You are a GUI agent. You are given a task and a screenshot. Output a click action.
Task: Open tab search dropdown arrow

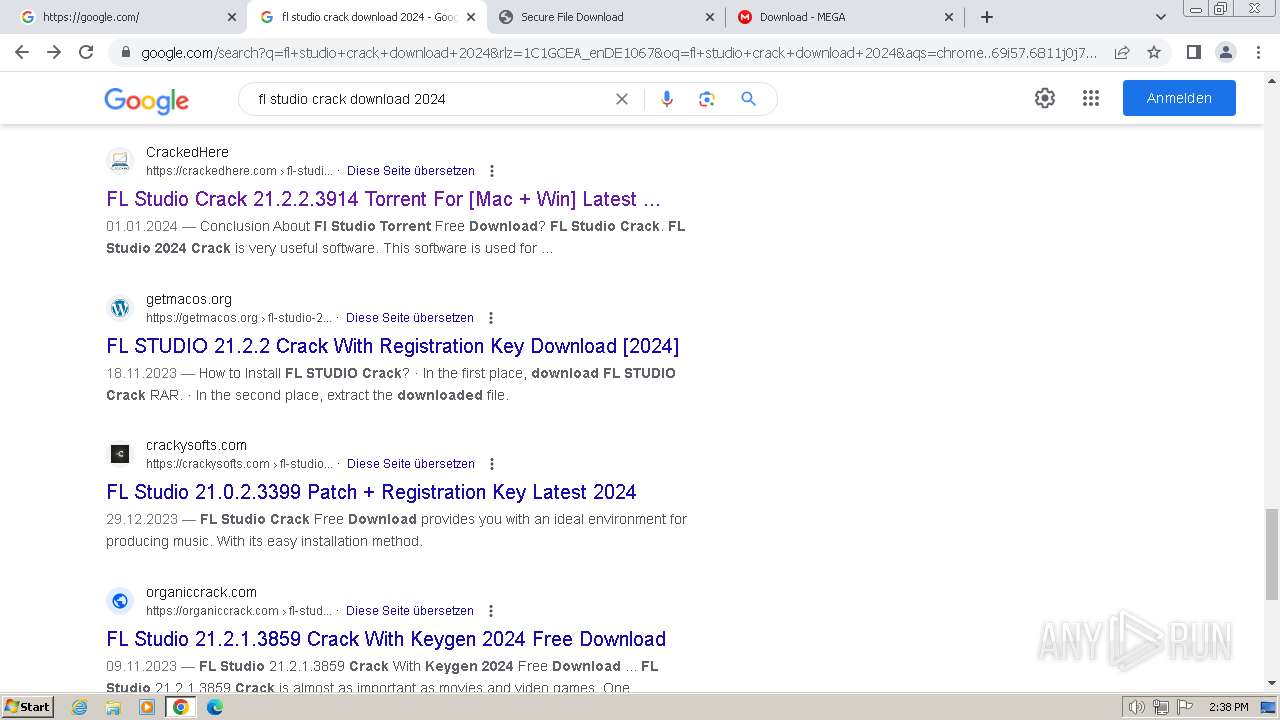[1160, 17]
